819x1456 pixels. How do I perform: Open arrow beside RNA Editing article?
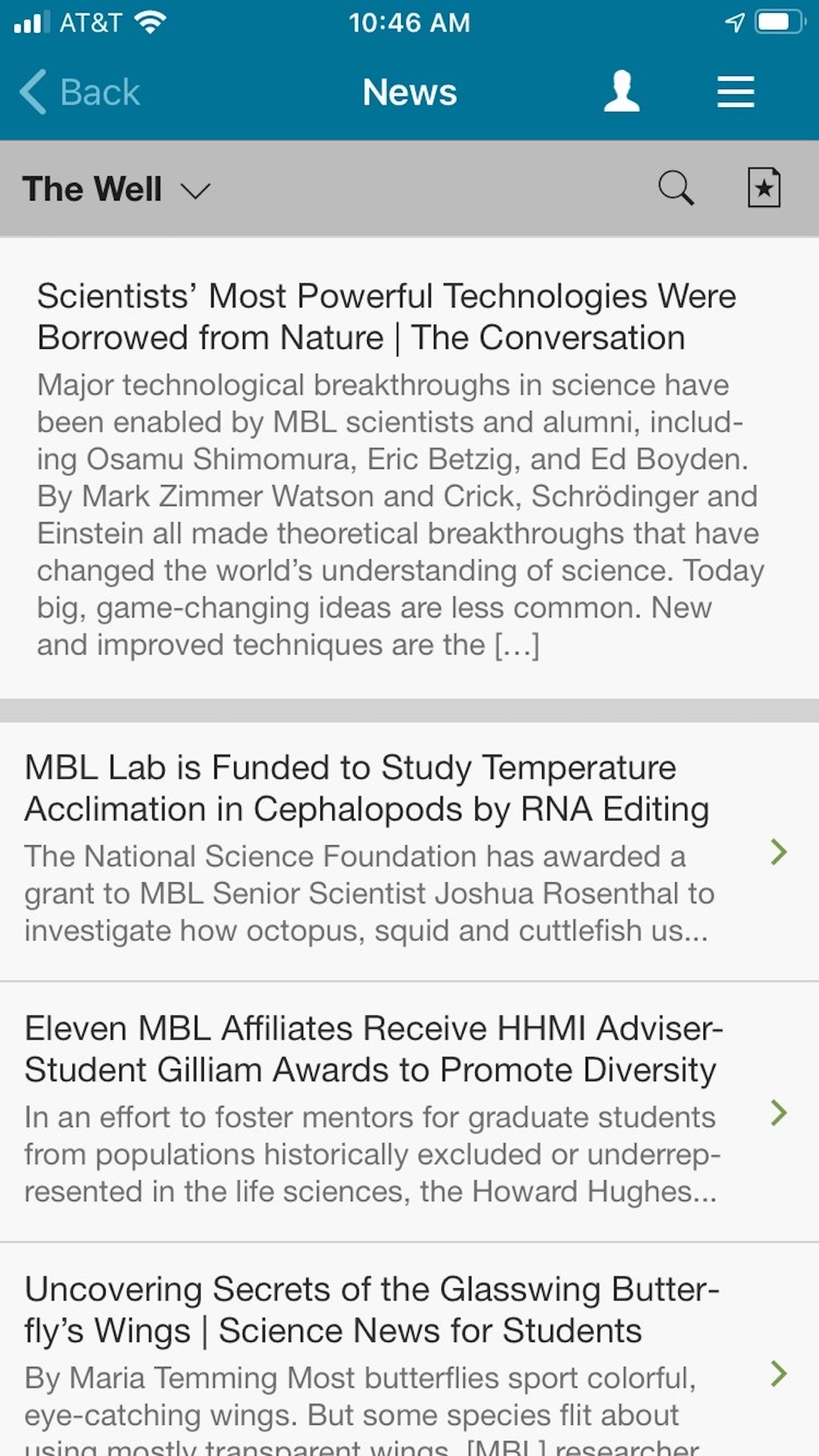(x=778, y=852)
